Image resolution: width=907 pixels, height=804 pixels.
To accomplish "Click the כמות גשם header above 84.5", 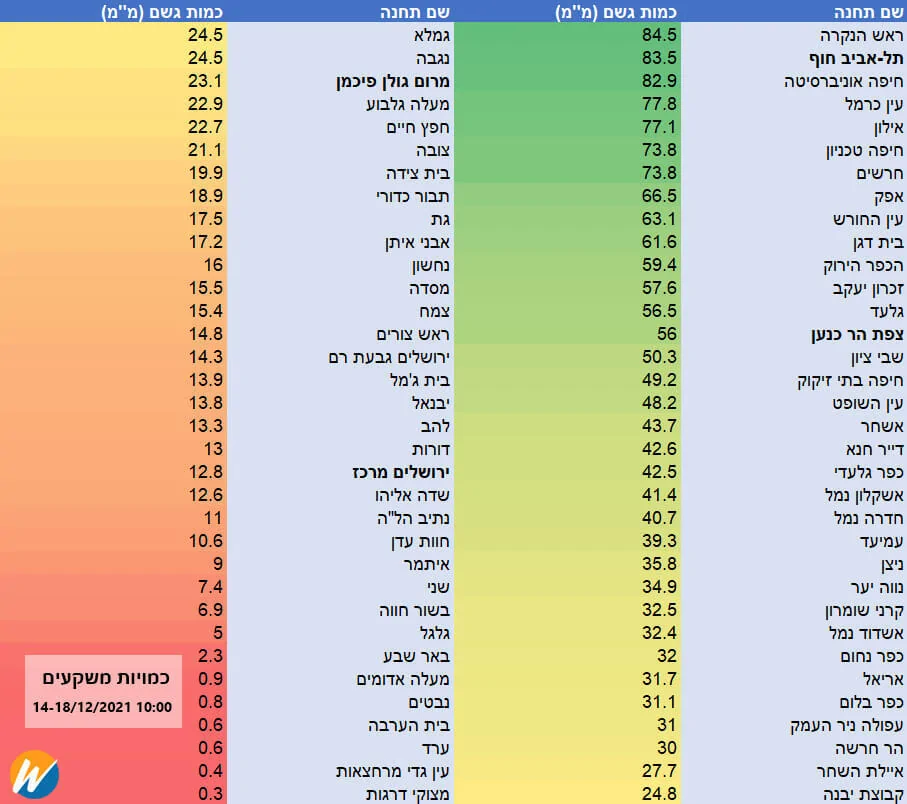I will pos(616,12).
